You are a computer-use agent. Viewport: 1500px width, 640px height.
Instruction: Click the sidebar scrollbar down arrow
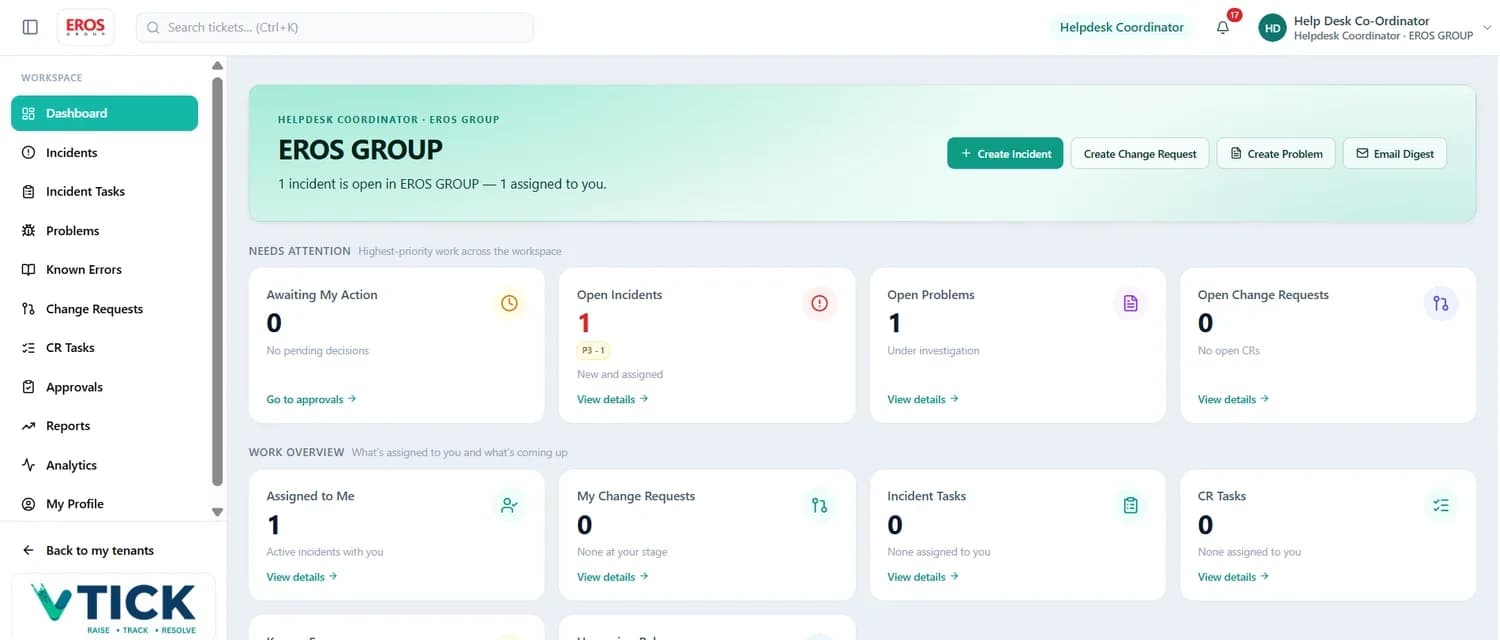coord(217,511)
